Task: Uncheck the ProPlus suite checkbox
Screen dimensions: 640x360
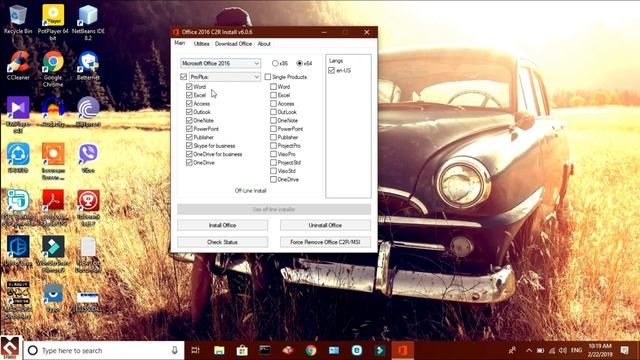Action: (183, 77)
